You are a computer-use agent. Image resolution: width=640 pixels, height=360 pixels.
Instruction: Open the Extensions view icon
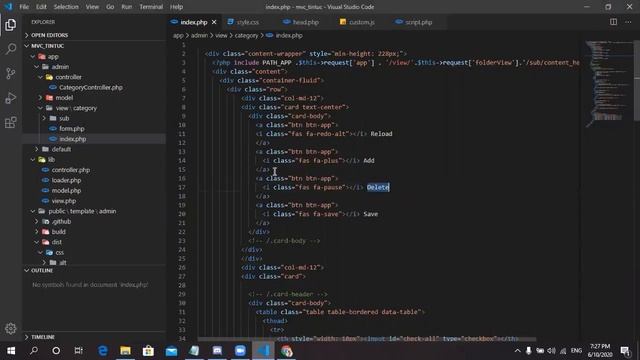pos(11,122)
